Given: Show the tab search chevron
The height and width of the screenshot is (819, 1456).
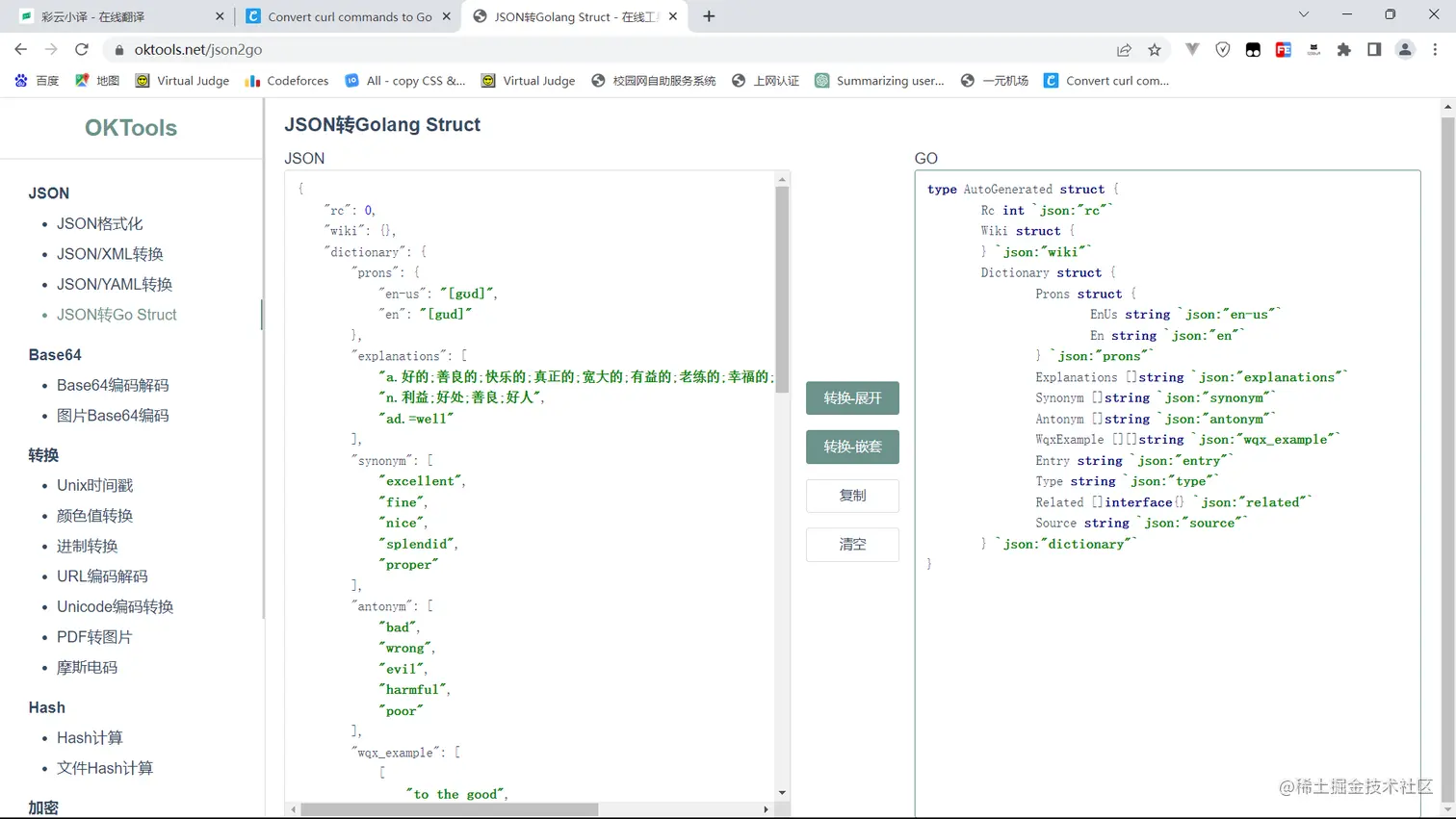Looking at the screenshot, I should pos(1303,15).
